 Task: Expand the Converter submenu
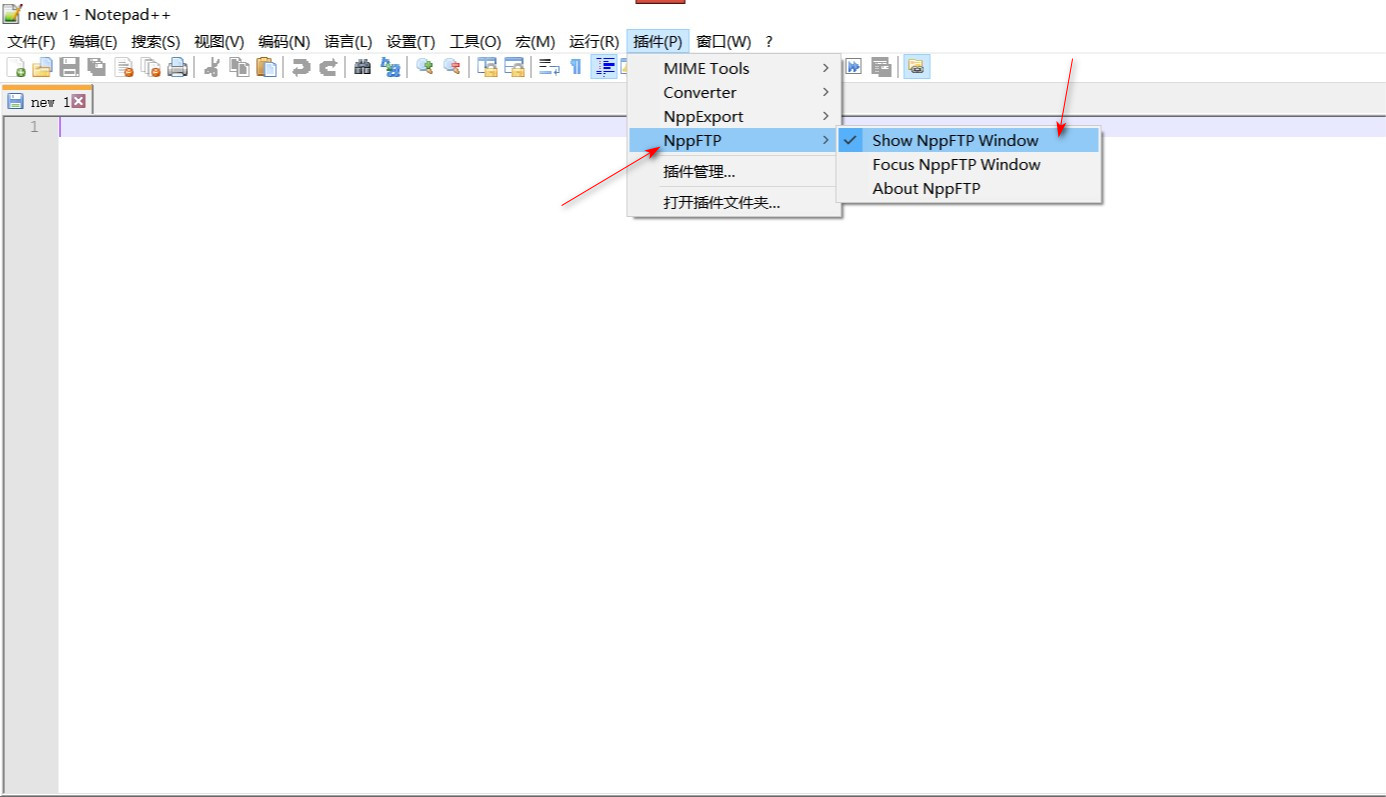pyautogui.click(x=735, y=93)
